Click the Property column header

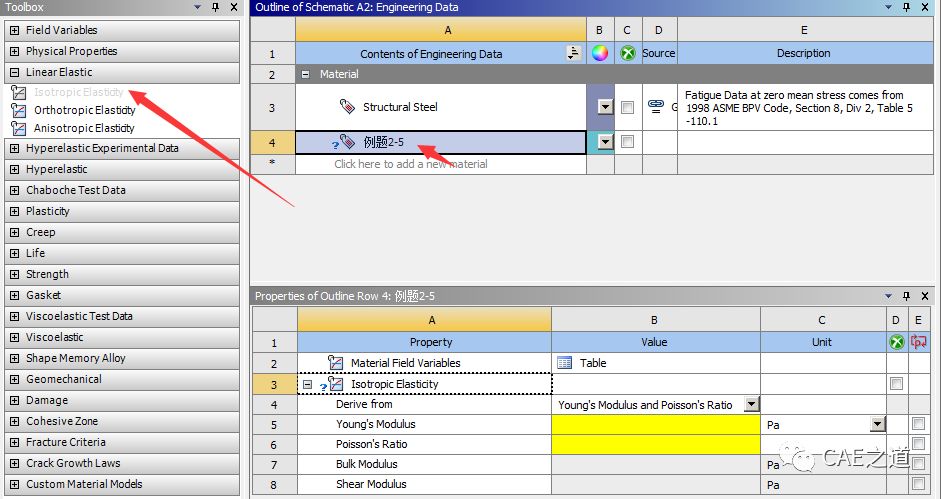[x=424, y=342]
